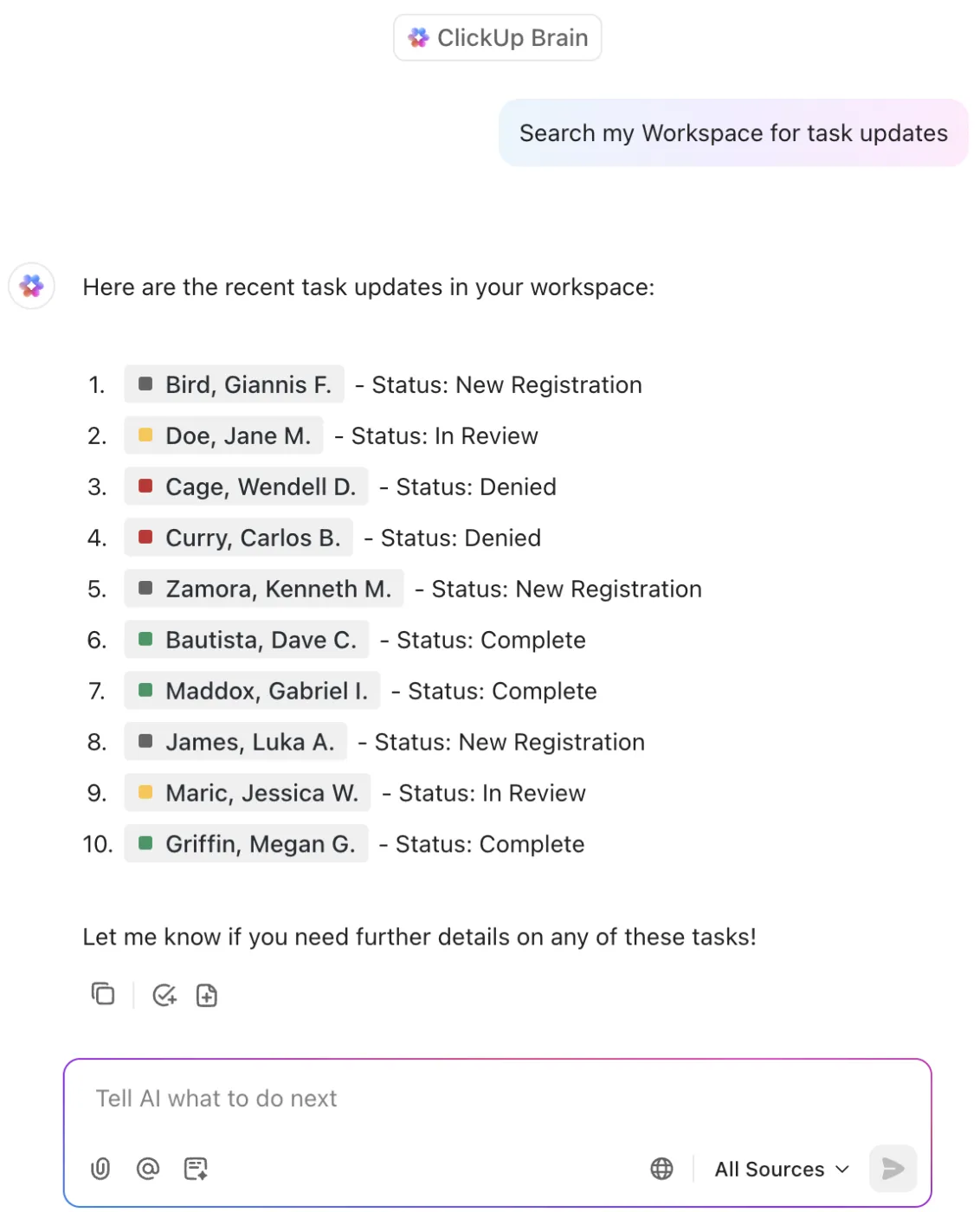This screenshot has width=980, height=1212.
Task: Send message with the arrow button
Action: [x=893, y=1169]
